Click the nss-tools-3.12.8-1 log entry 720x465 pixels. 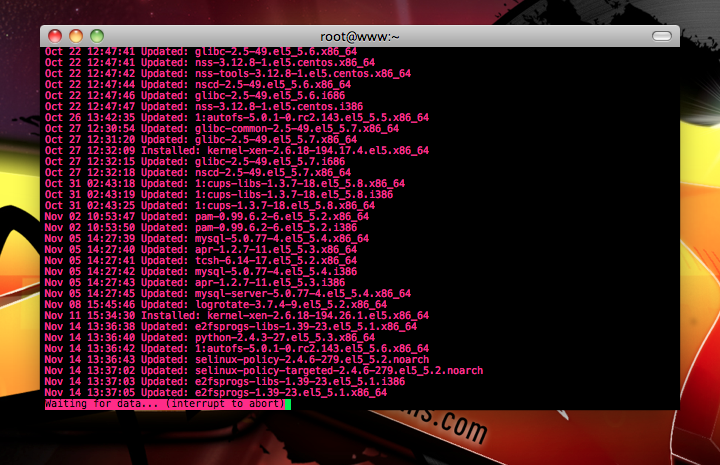(228, 73)
